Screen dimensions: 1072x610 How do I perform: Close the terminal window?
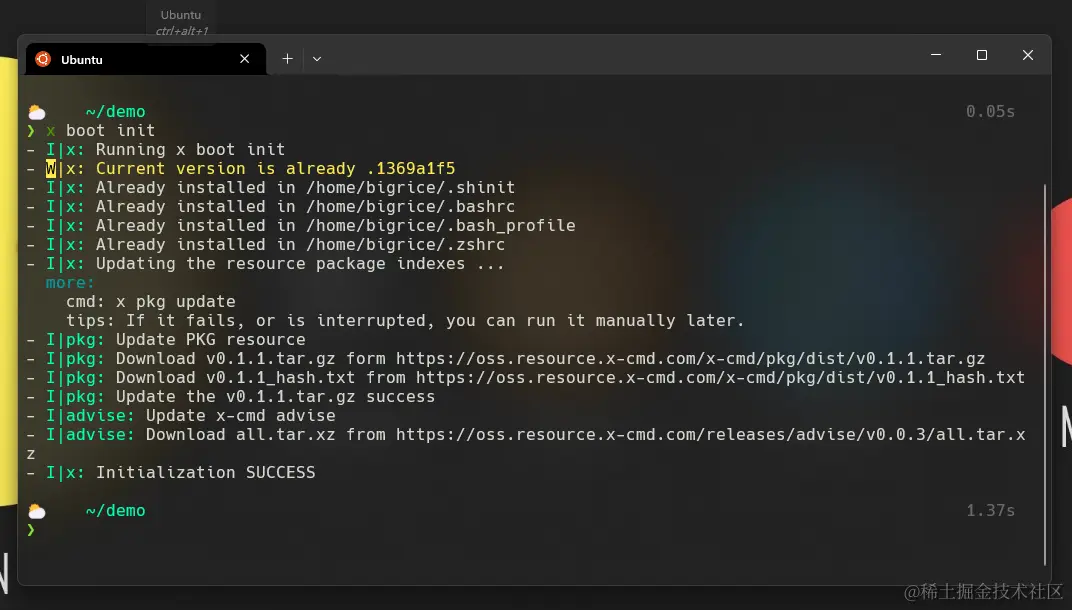(1027, 56)
